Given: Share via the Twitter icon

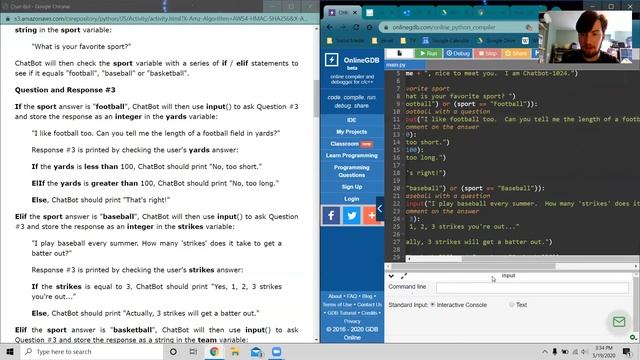Looking at the screenshot, I should [x=351, y=215].
